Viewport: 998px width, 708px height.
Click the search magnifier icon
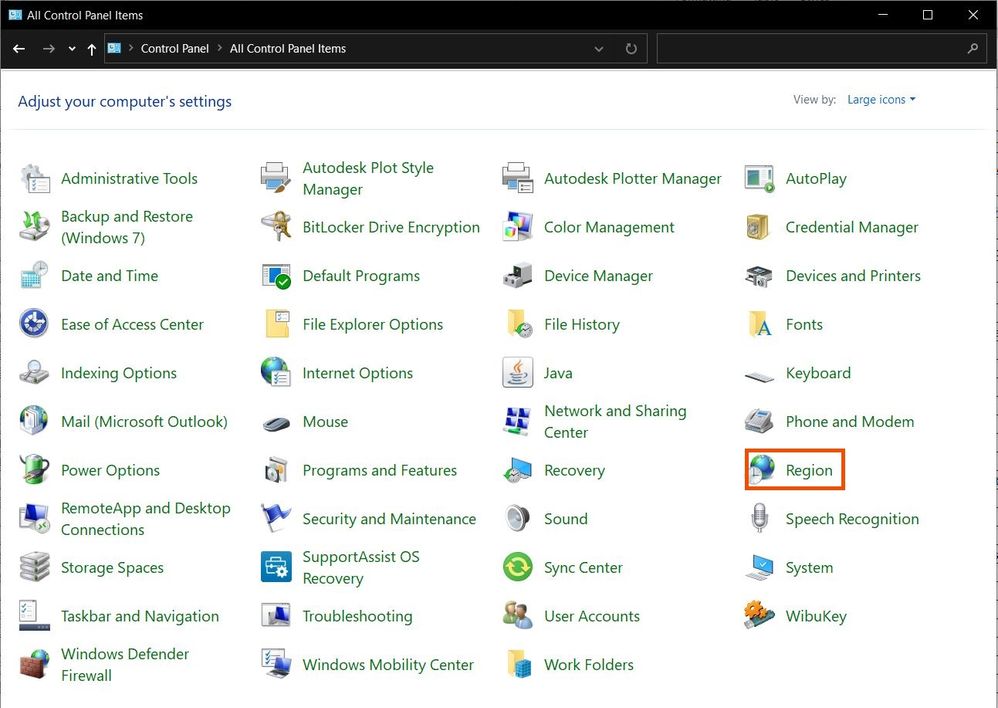(x=973, y=48)
